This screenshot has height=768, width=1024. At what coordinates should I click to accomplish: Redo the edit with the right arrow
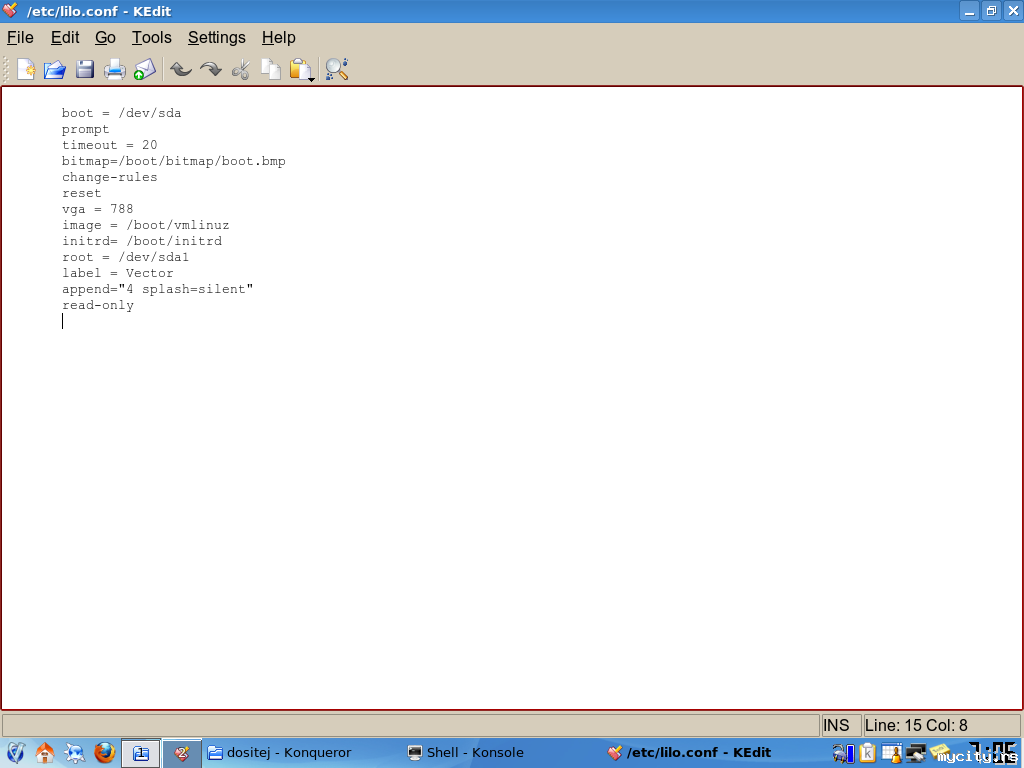pyautogui.click(x=210, y=69)
